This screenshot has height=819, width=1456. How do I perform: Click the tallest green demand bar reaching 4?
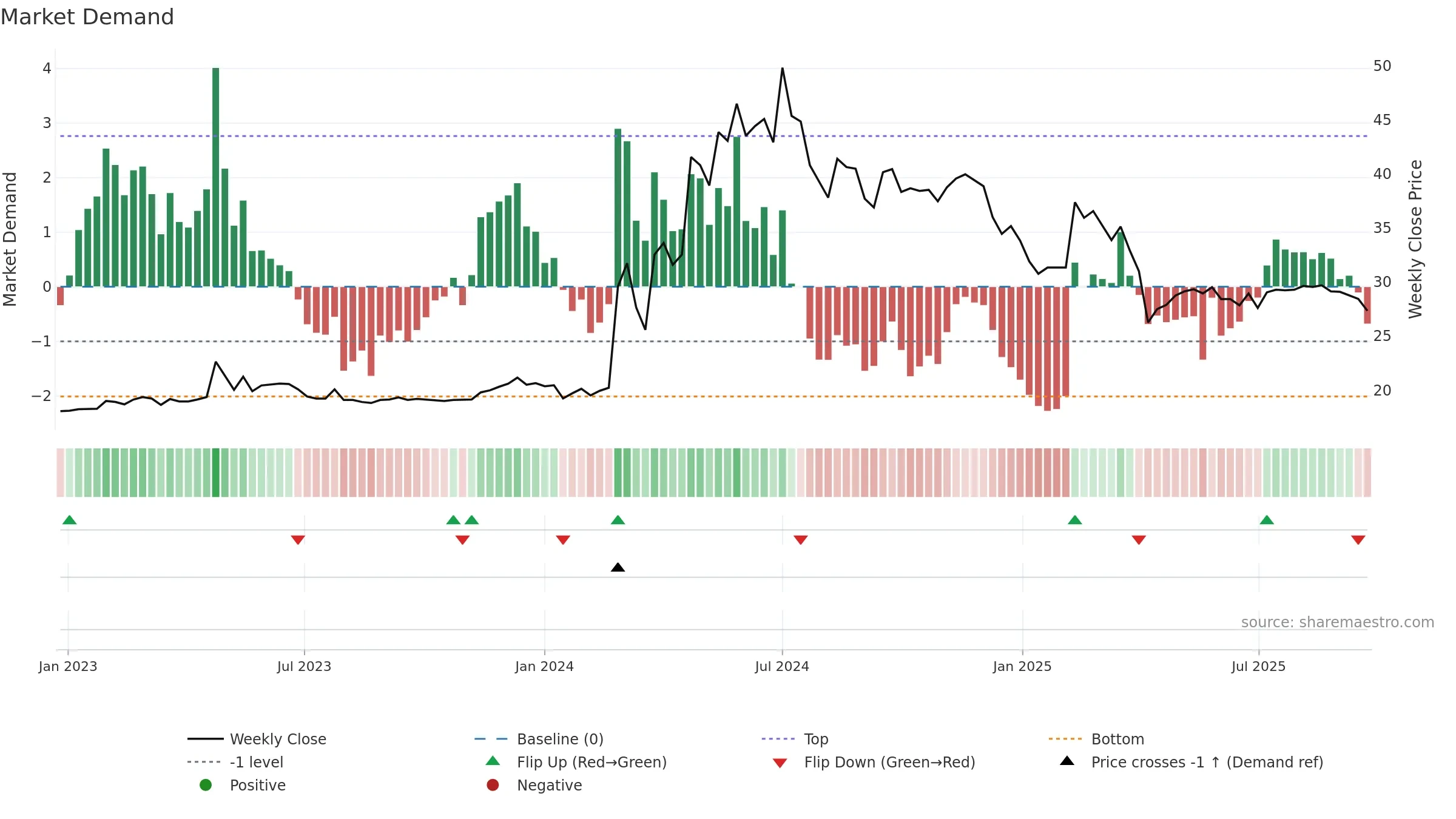(x=215, y=177)
